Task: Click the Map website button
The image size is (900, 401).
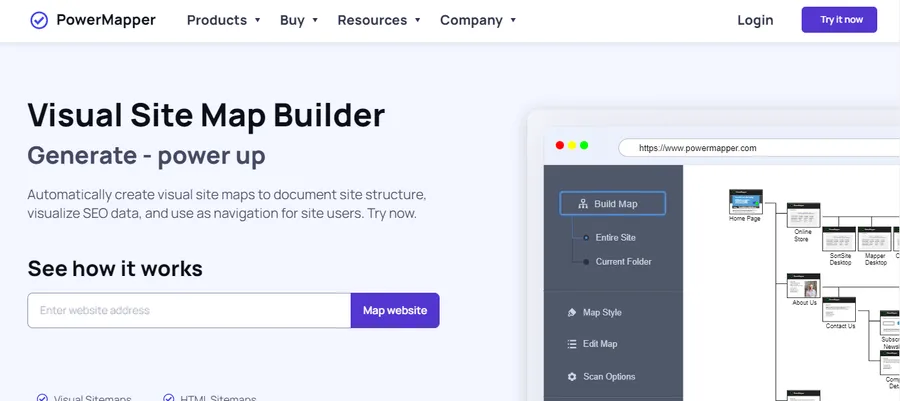Action: (x=395, y=310)
